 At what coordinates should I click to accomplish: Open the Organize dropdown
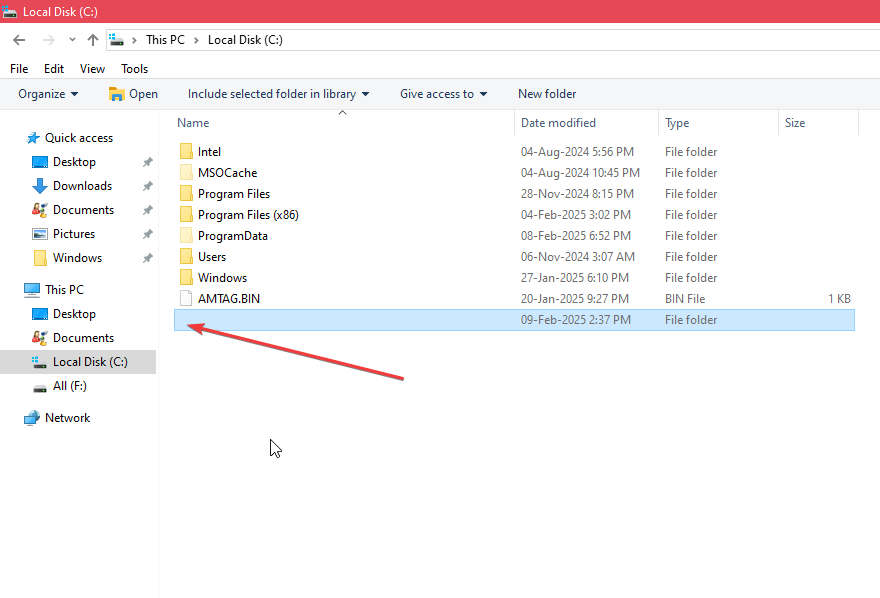pos(48,94)
